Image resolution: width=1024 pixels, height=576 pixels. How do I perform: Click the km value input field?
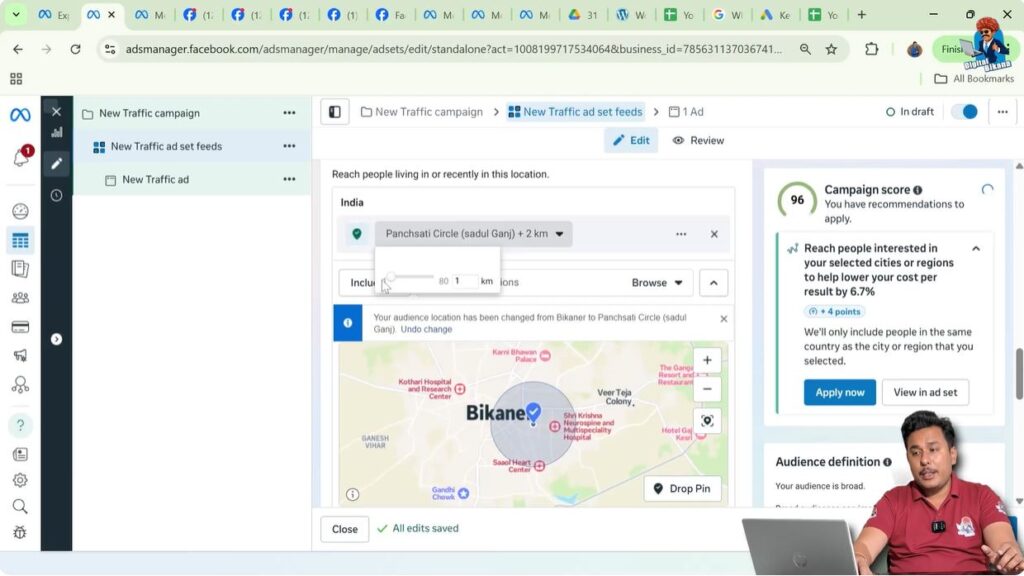466,282
